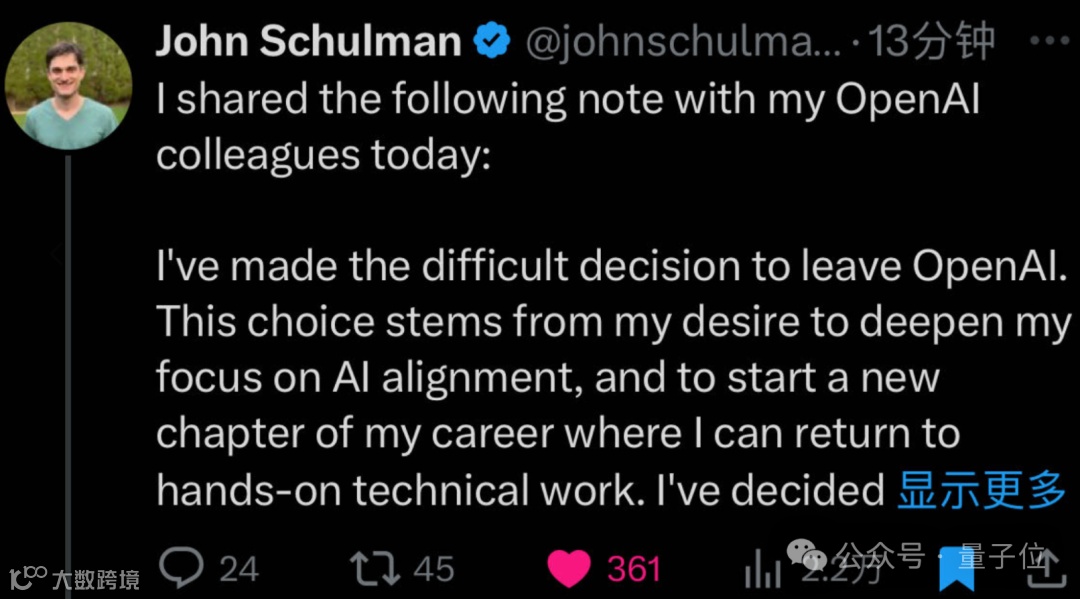Click the blue verified badge

[492, 42]
